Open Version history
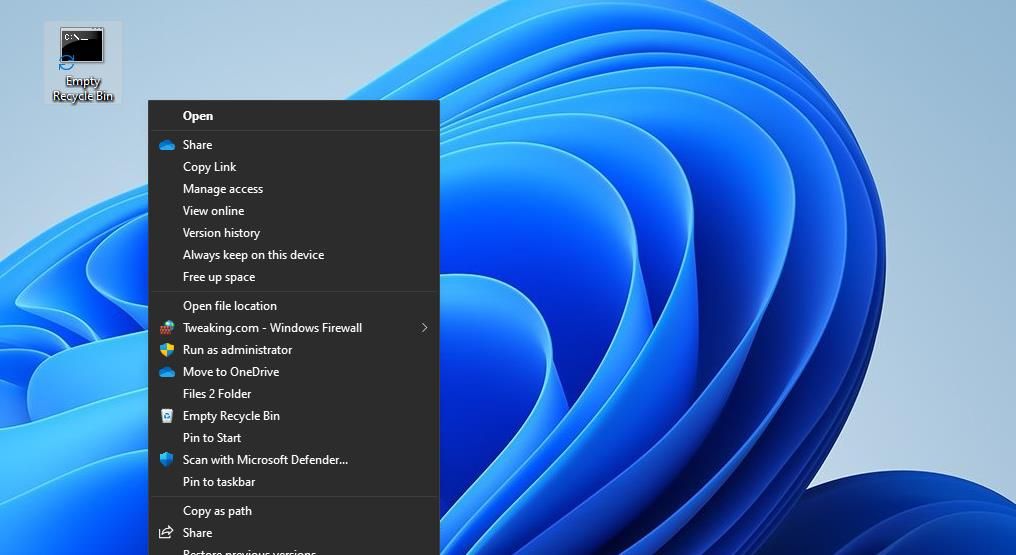Image resolution: width=1016 pixels, height=555 pixels. coord(221,233)
